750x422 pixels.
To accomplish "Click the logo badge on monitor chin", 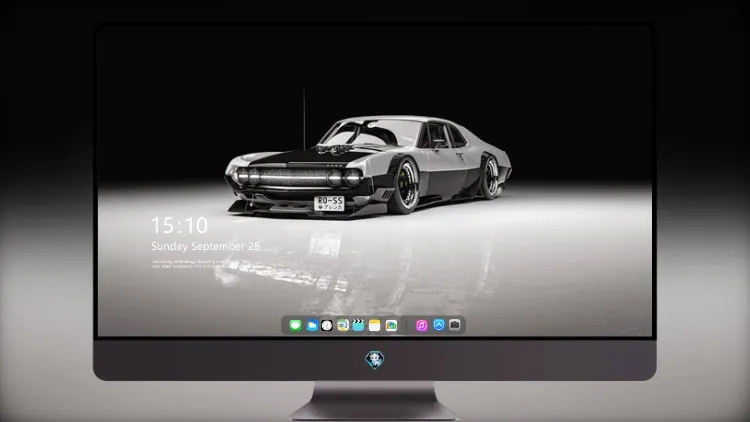I will coord(375,360).
